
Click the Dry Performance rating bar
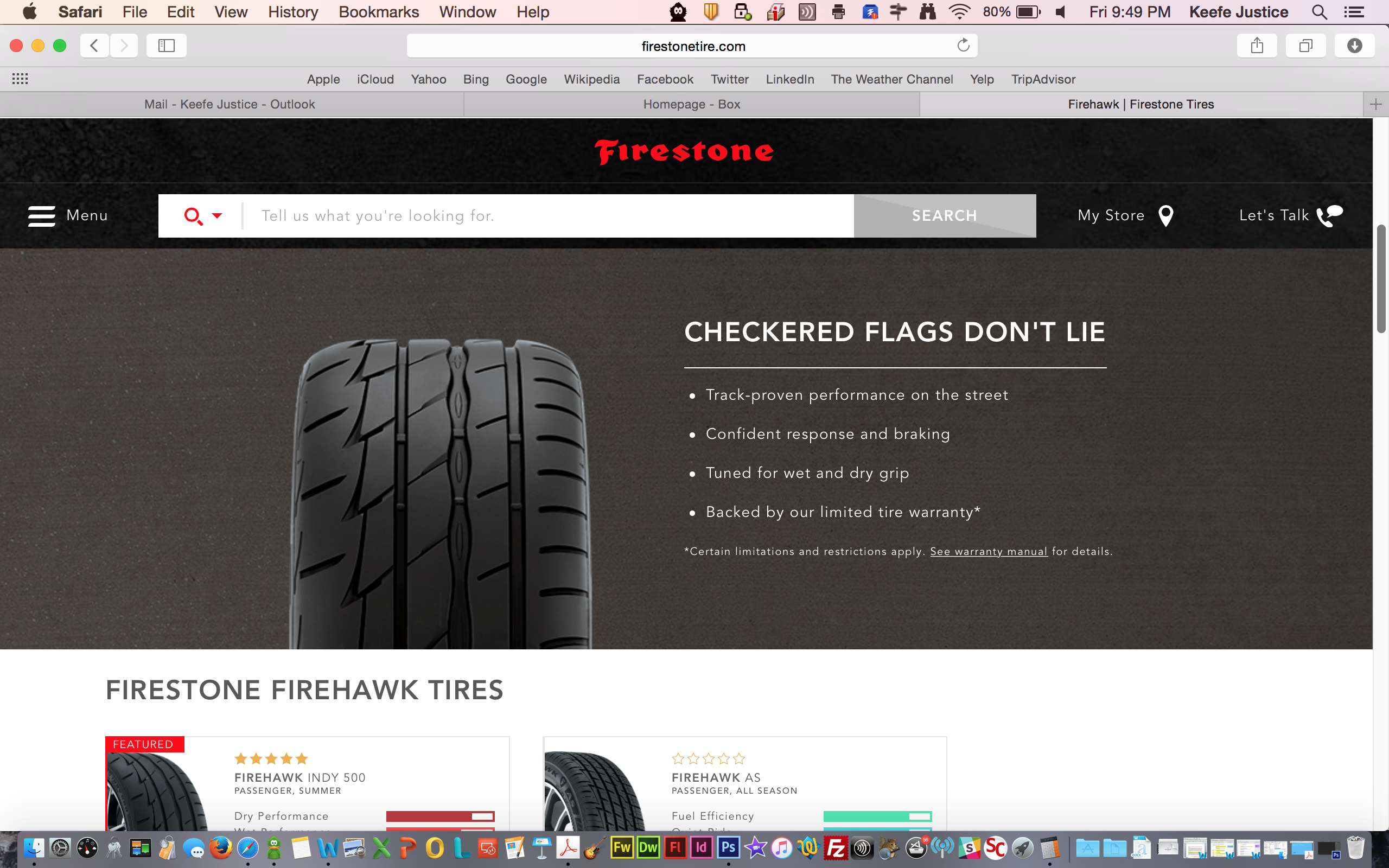point(440,816)
